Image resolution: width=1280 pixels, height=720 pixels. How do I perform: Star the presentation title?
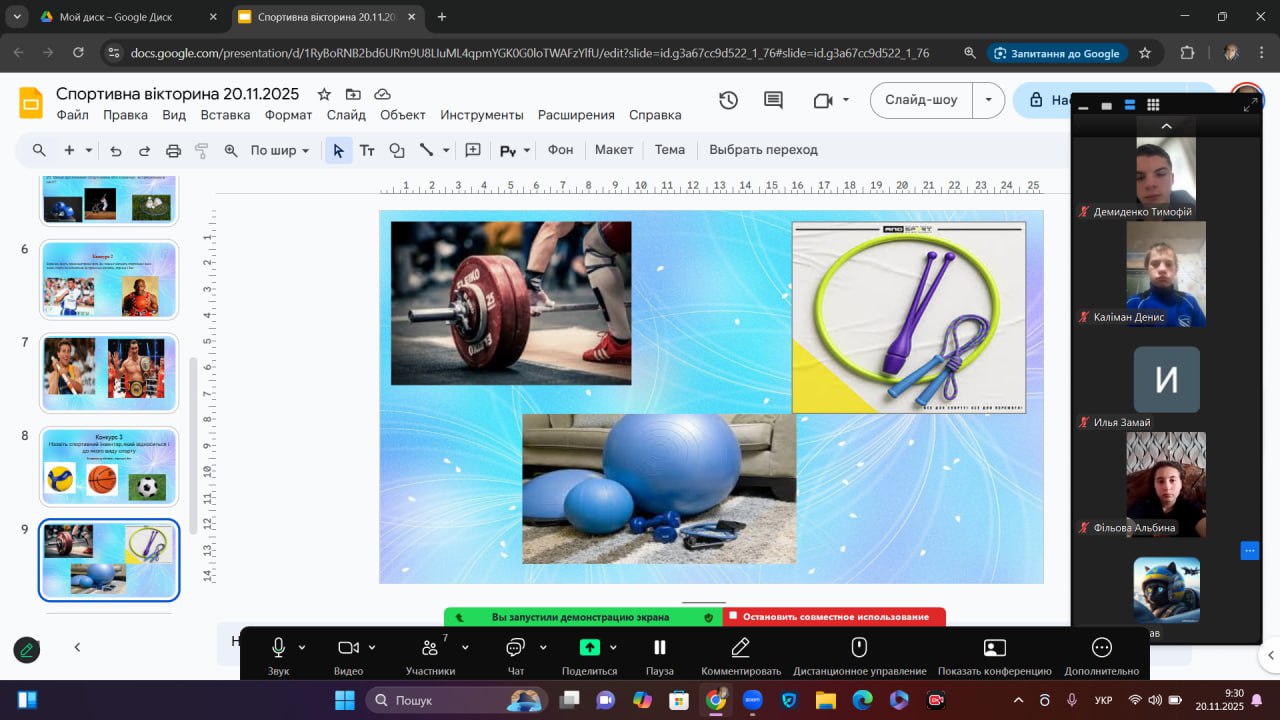(324, 94)
